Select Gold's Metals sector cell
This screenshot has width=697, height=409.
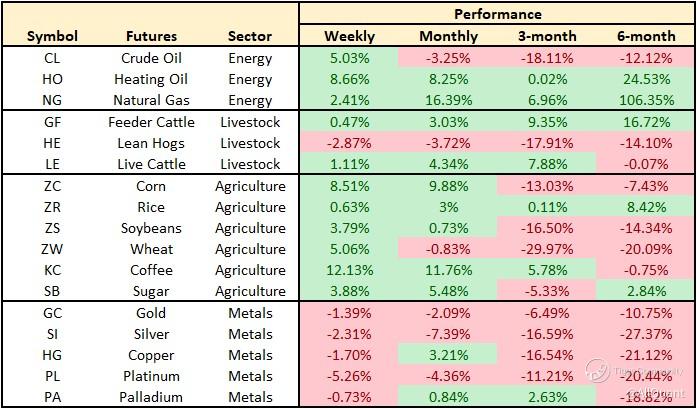[249, 313]
